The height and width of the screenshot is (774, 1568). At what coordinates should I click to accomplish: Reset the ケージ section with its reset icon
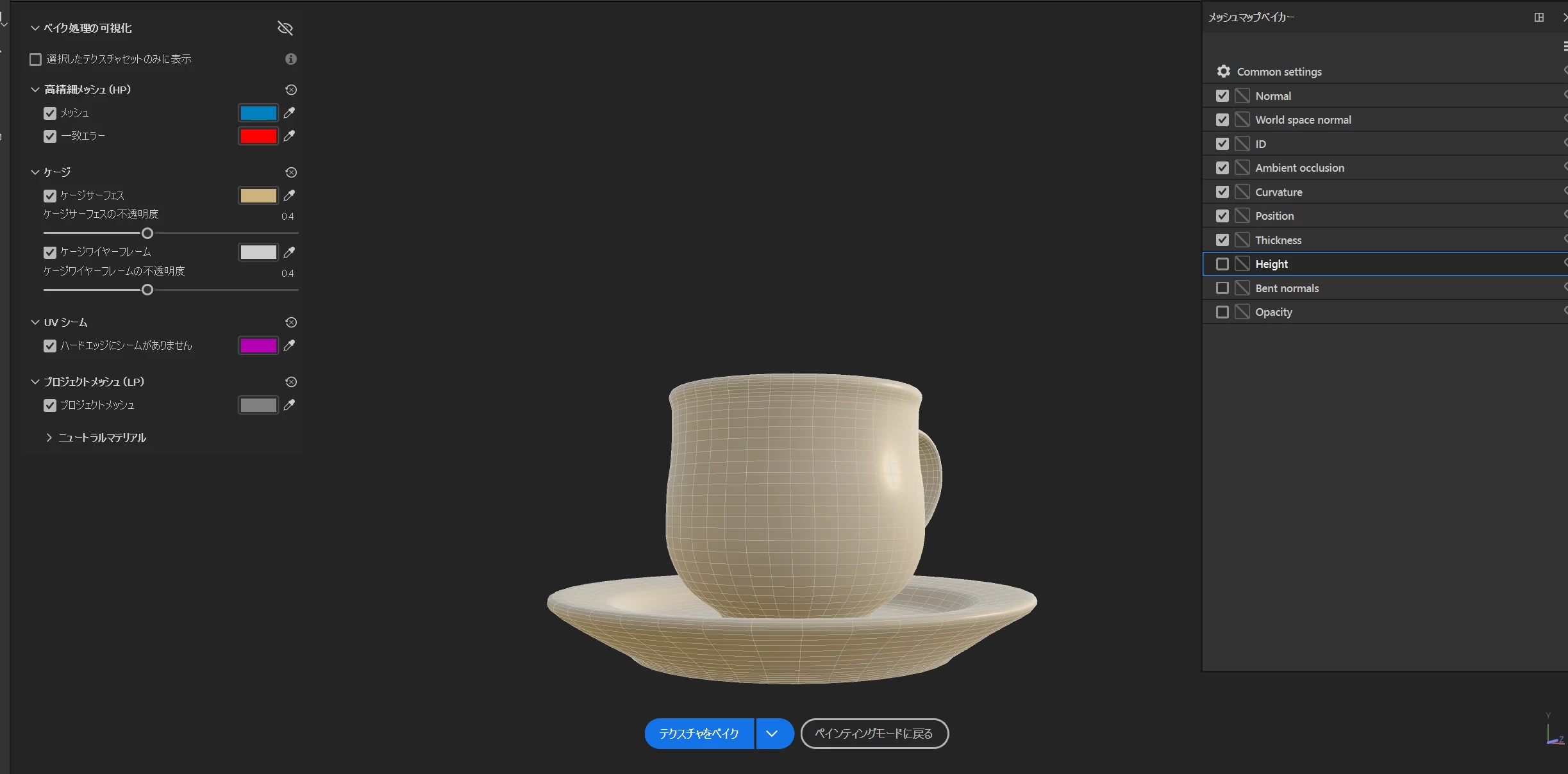[x=291, y=172]
